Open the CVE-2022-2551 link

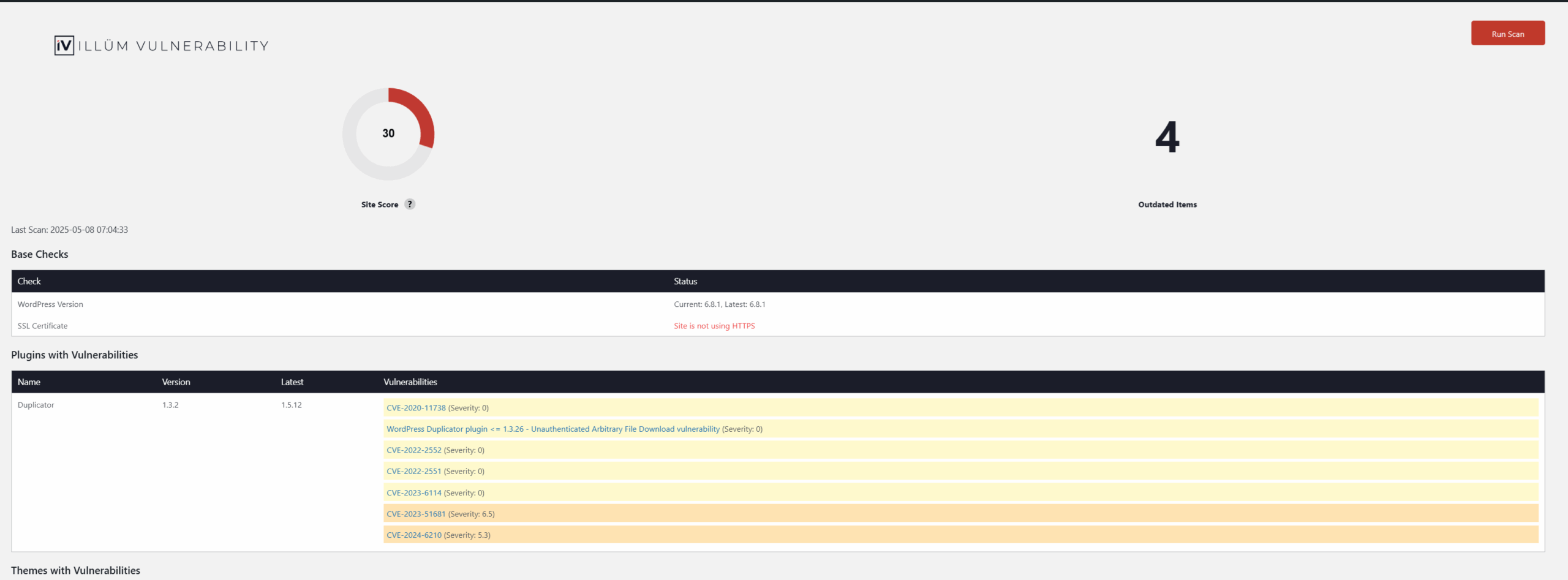[x=413, y=471]
